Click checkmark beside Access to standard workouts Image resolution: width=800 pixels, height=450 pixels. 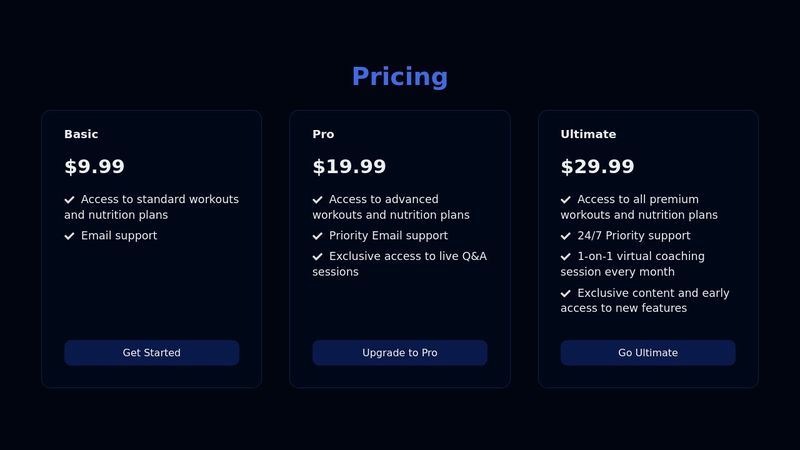pos(70,200)
